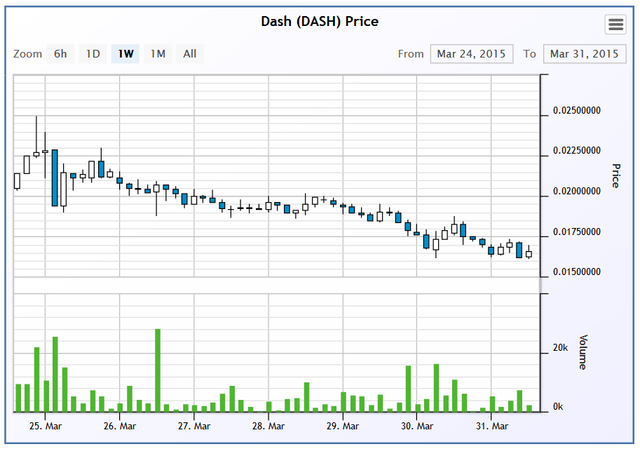
Task: Click the 0.01750000 price label
Action: [577, 232]
